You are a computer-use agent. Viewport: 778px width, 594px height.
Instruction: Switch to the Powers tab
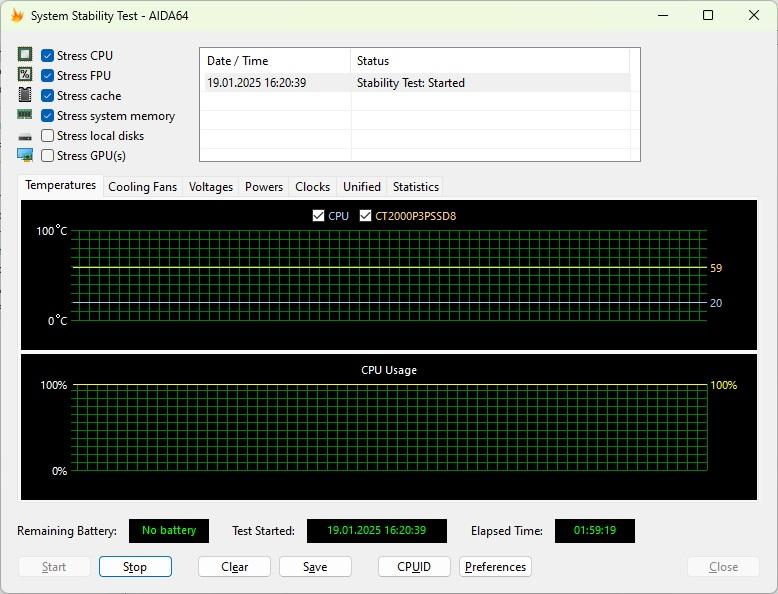[x=263, y=187]
